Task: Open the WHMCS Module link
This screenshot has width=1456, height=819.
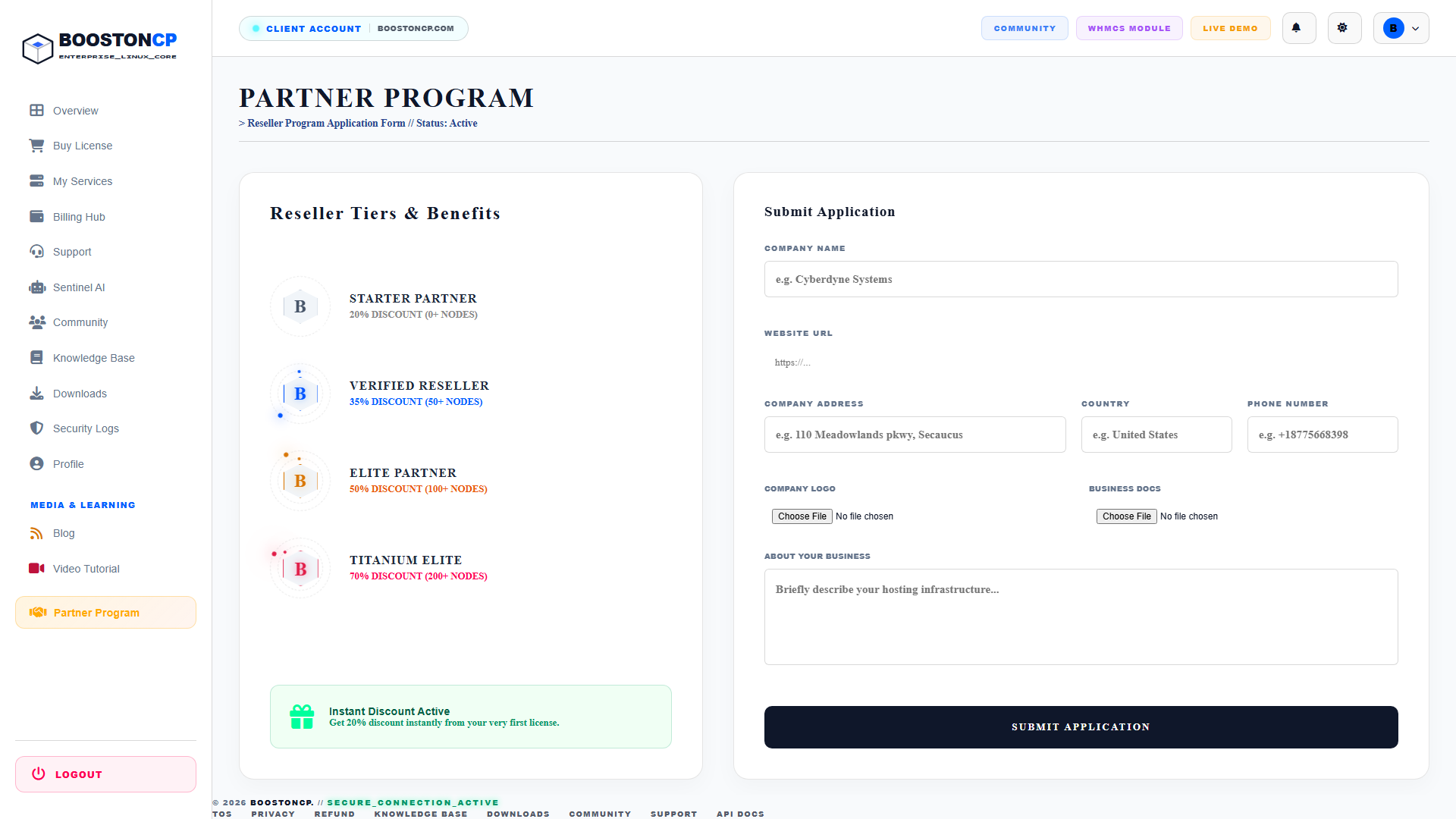Action: [x=1129, y=28]
